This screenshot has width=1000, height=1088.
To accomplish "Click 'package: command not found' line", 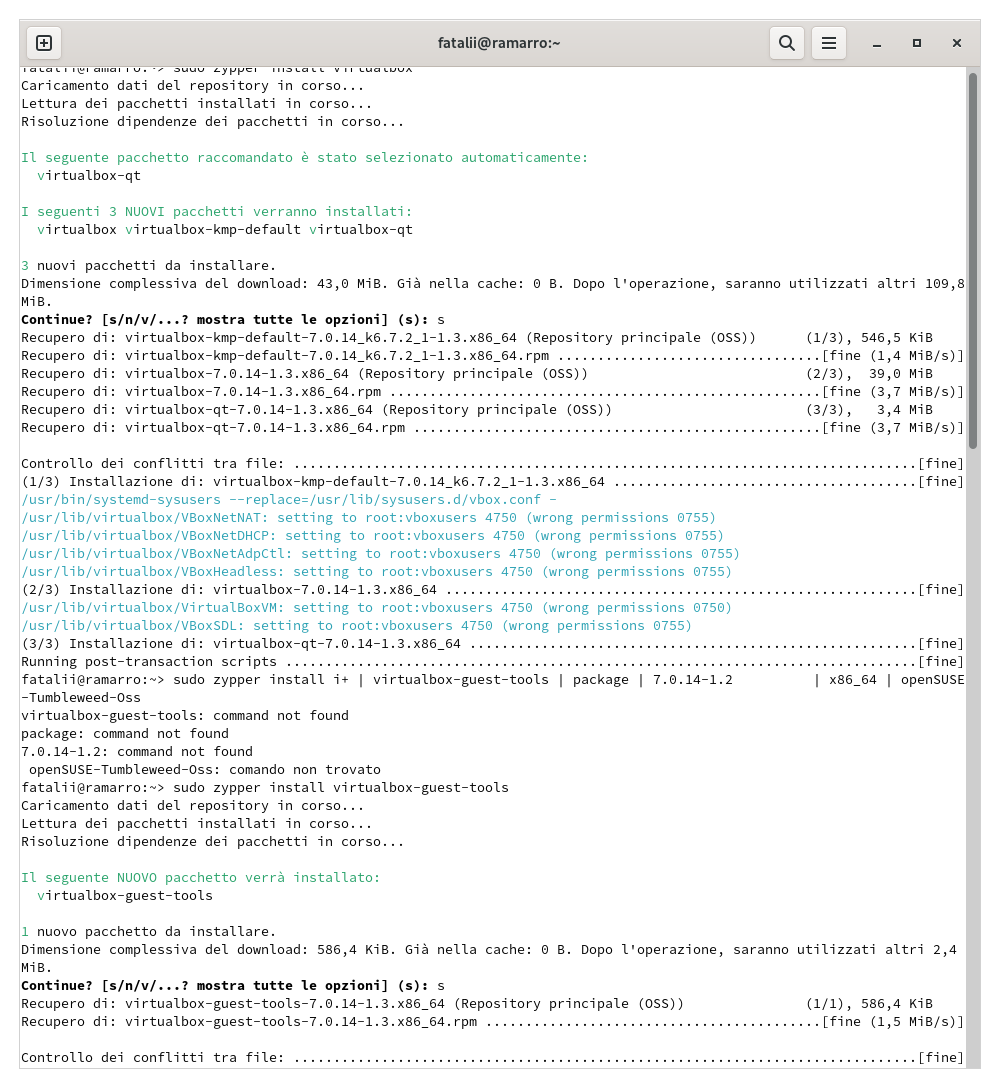I will (x=125, y=734).
